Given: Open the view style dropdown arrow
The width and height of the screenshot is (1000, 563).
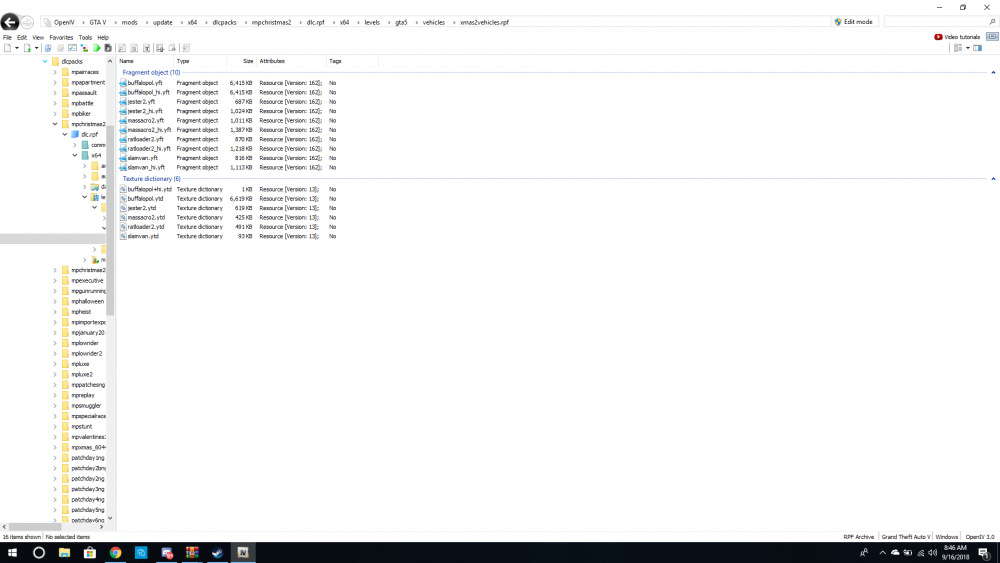Looking at the screenshot, I should [967, 48].
